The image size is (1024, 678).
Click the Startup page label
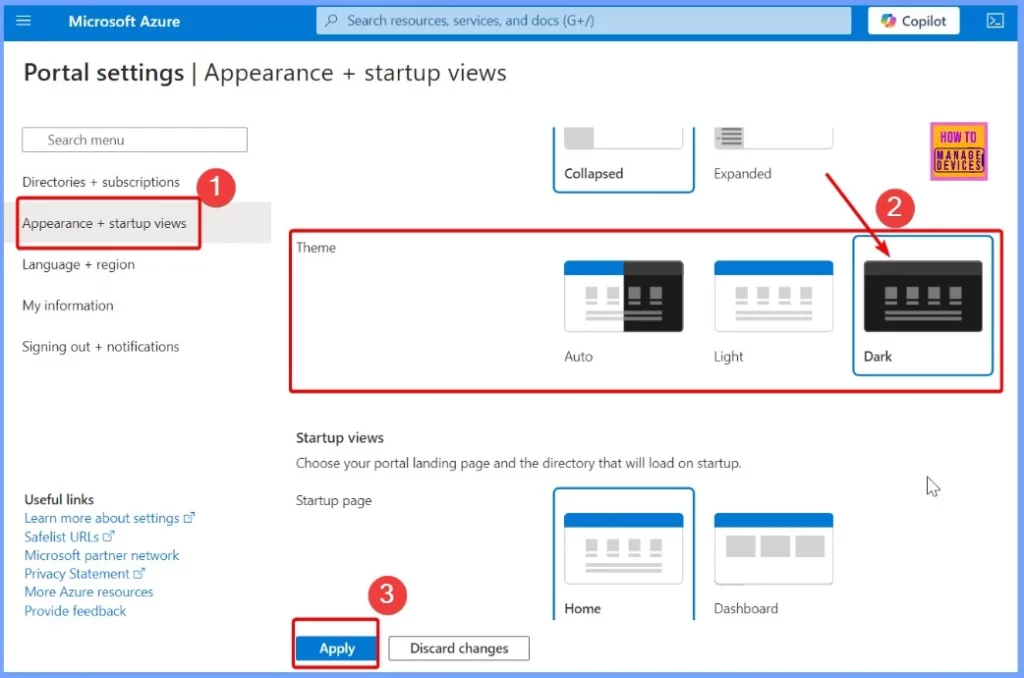point(334,500)
